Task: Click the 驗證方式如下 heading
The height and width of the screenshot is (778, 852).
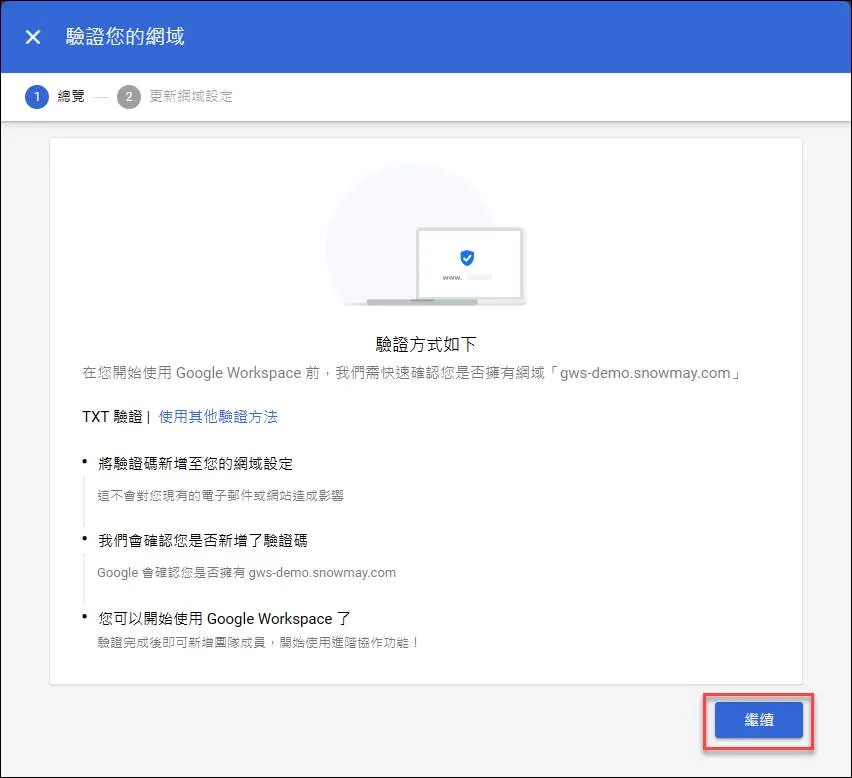Action: coord(426,344)
